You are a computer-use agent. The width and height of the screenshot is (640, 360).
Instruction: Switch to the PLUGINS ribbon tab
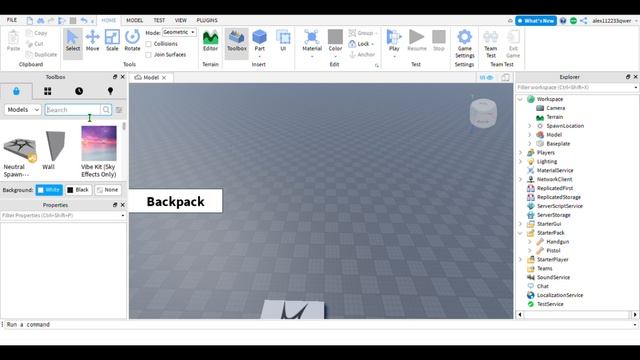point(207,20)
